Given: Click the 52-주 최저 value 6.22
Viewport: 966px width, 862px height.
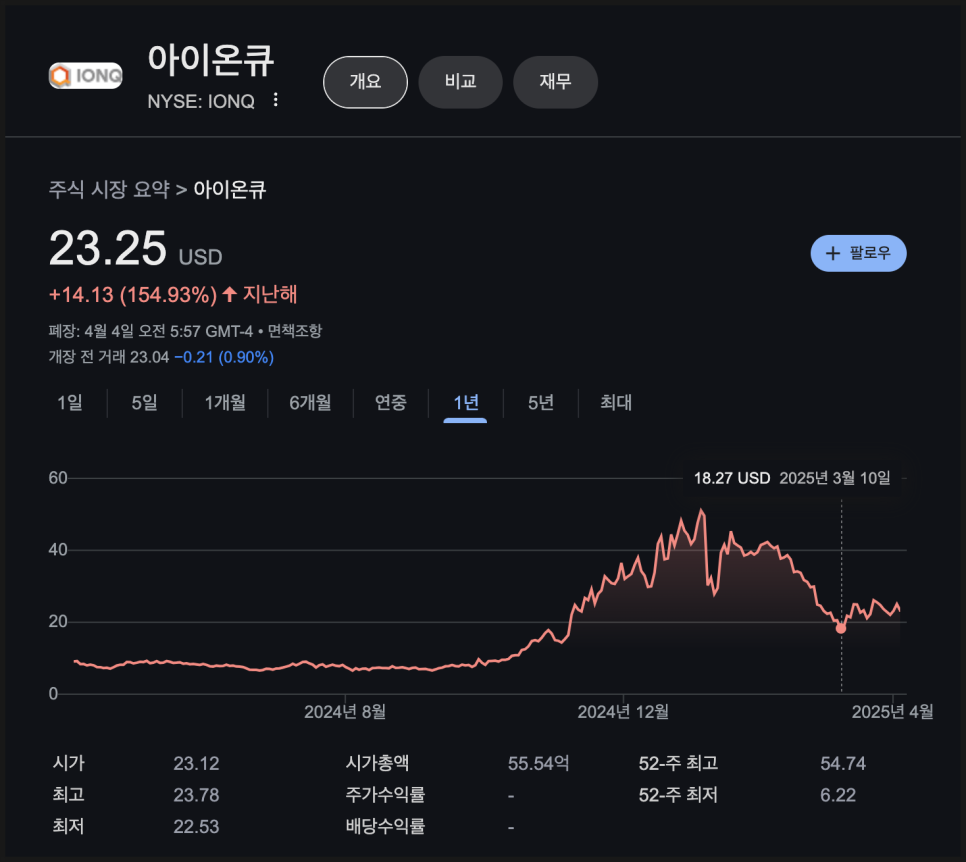Looking at the screenshot, I should tap(838, 795).
